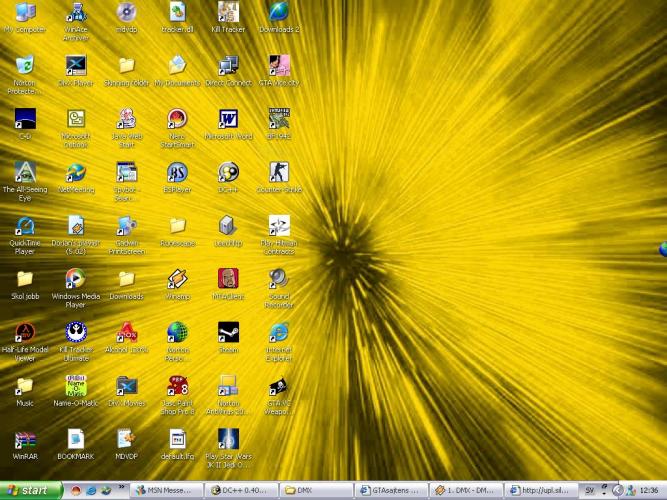Click the Windows Media Player icon
Image resolution: width=667 pixels, height=500 pixels.
click(75, 279)
